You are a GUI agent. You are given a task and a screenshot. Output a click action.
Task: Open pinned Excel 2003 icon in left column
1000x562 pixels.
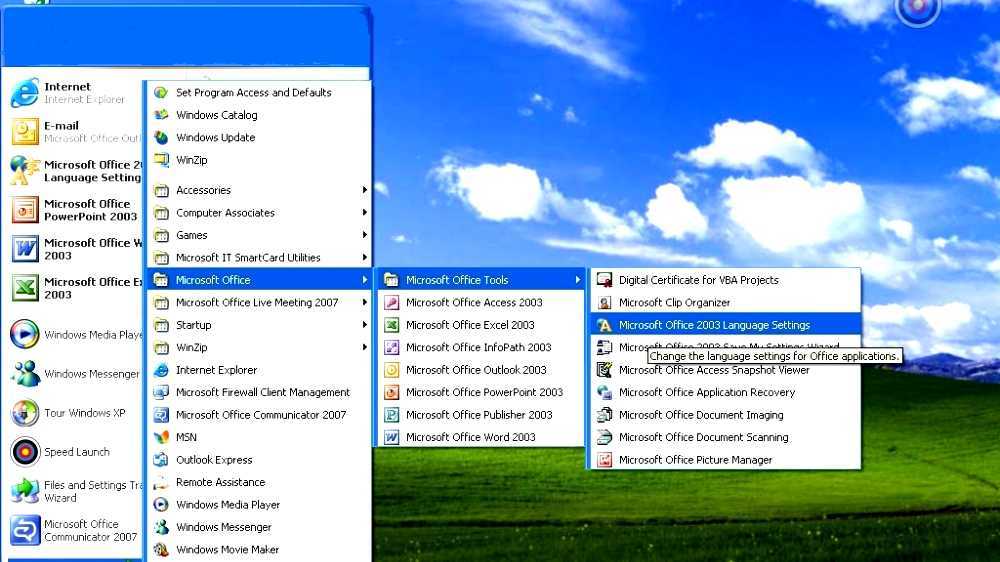[25, 288]
